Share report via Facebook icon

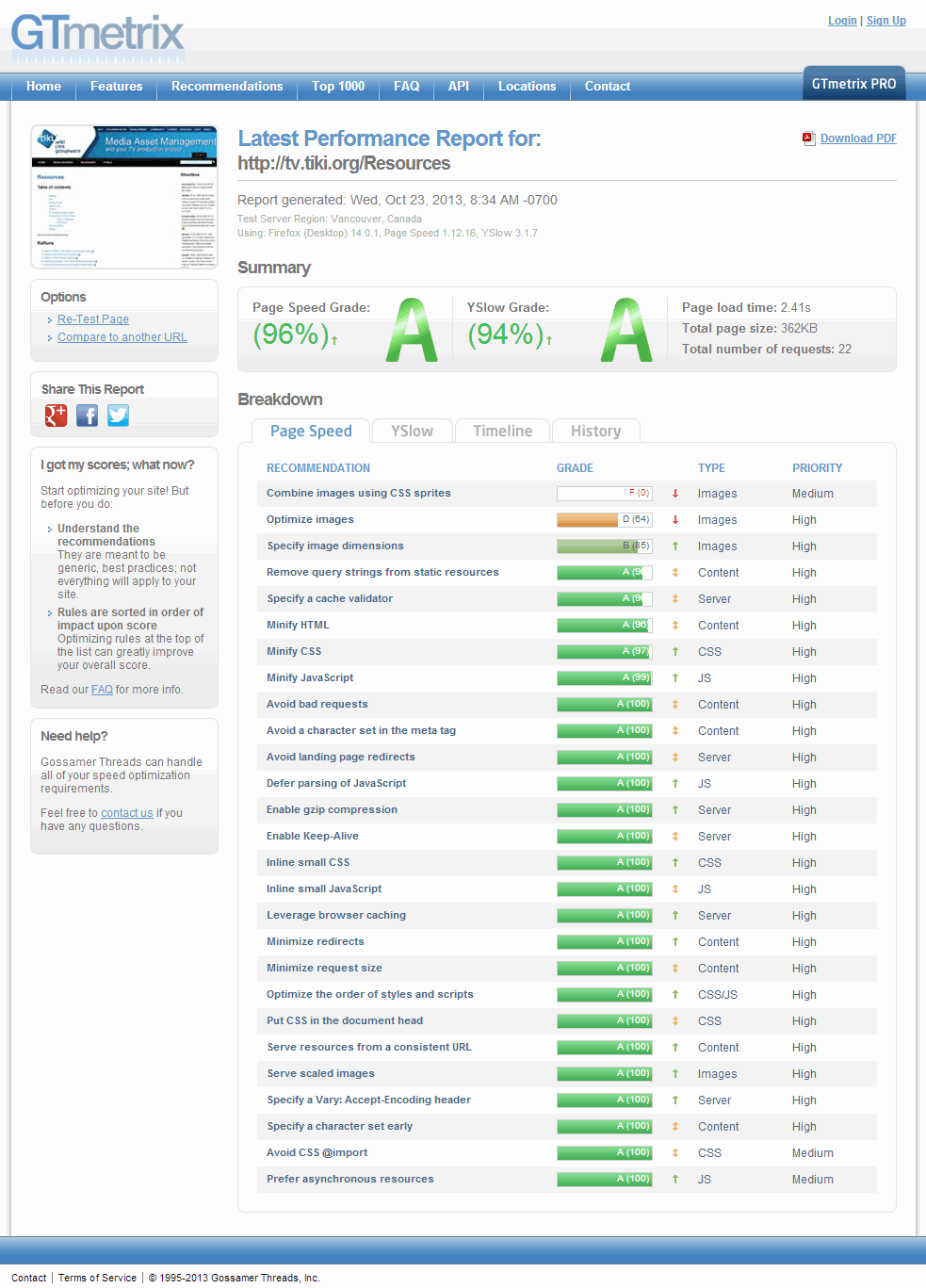coord(87,416)
